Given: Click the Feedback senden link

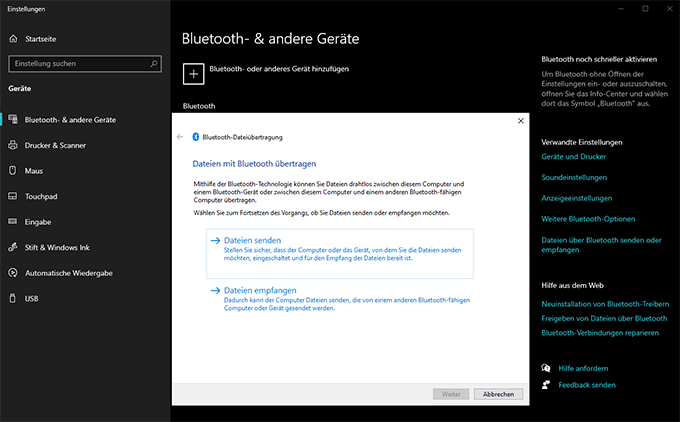Looking at the screenshot, I should click(587, 385).
